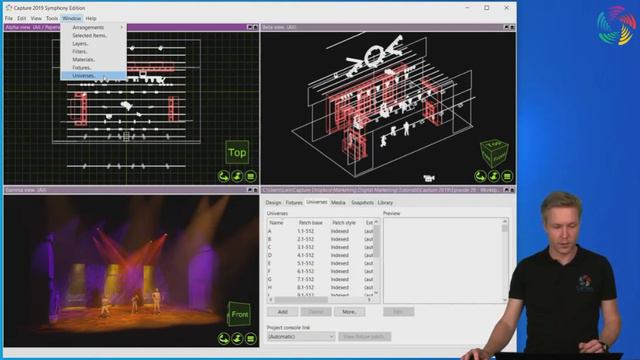Choose Filters in the Window menu
Viewport: 640px width, 360px height.
(x=93, y=51)
